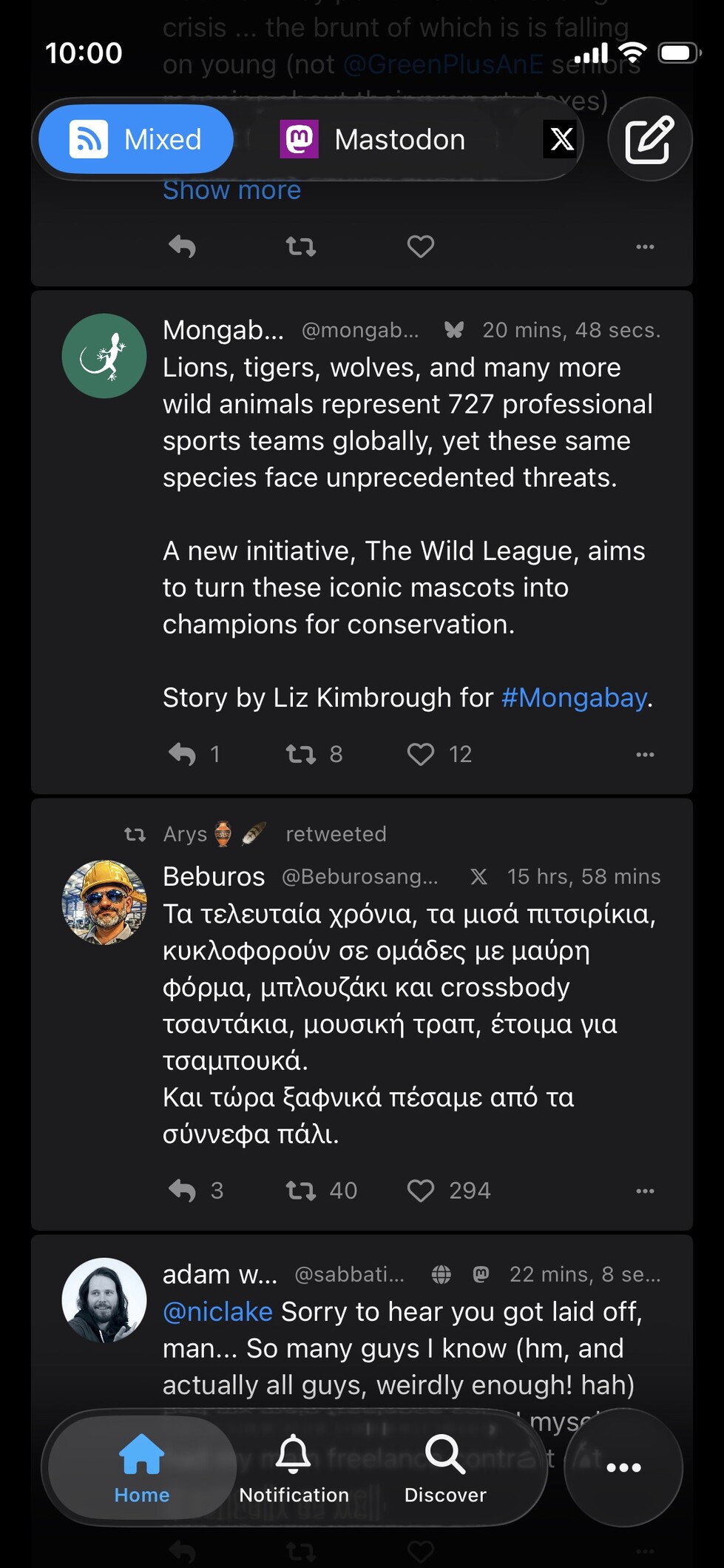Retweet the Beburos post
The image size is (724, 1568).
pyautogui.click(x=301, y=1191)
